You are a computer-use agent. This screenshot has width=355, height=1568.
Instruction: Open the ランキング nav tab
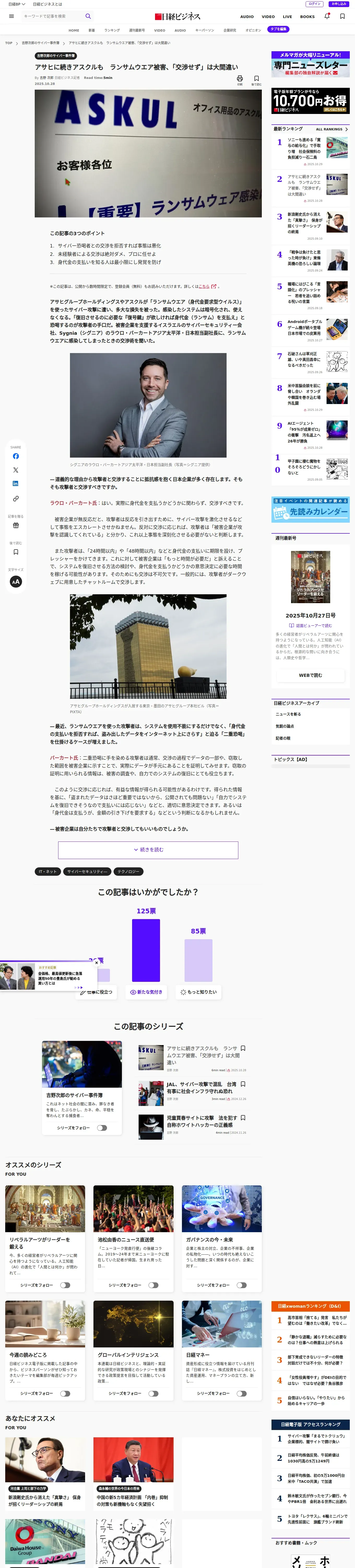(112, 30)
